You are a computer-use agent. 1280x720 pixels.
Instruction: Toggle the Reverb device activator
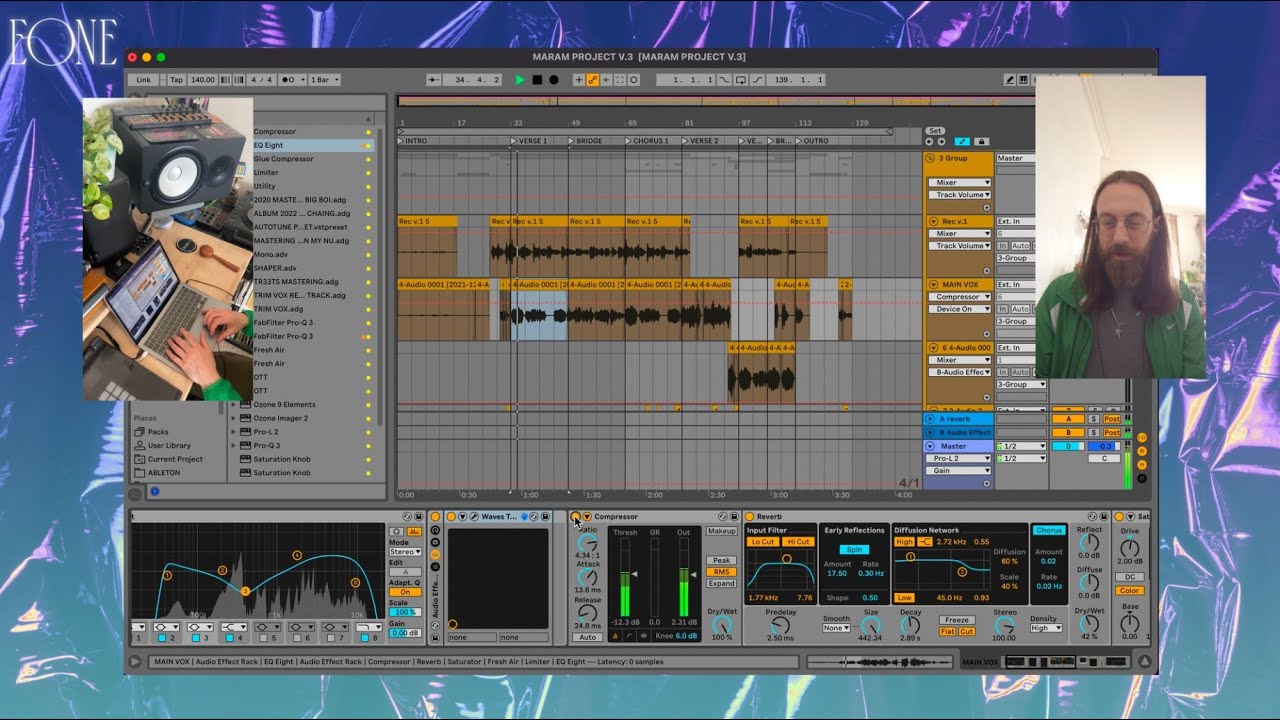[750, 517]
